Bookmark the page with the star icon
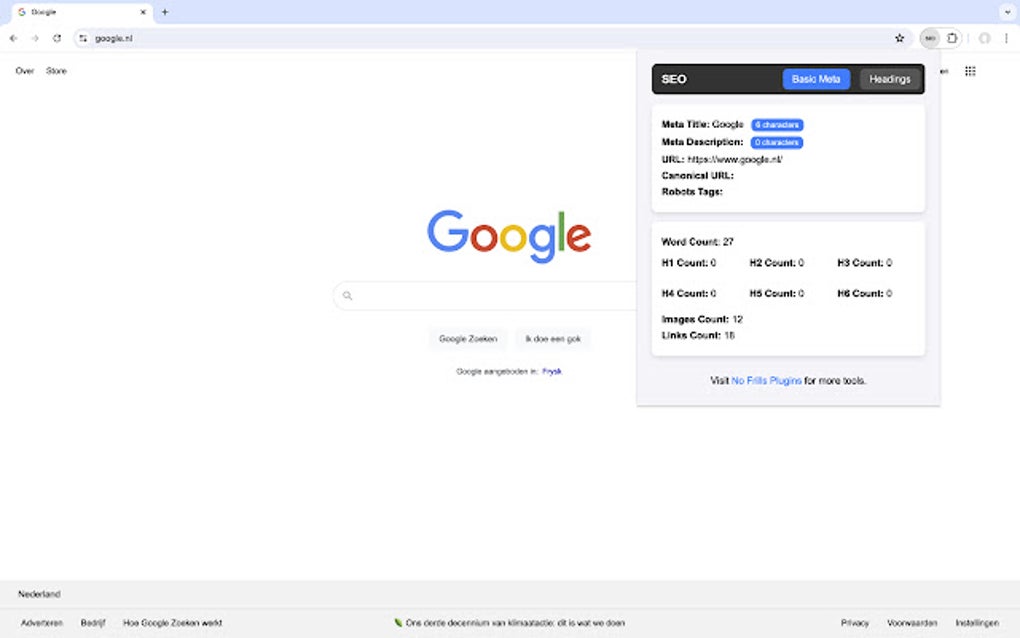This screenshot has width=1020, height=638. 899,37
